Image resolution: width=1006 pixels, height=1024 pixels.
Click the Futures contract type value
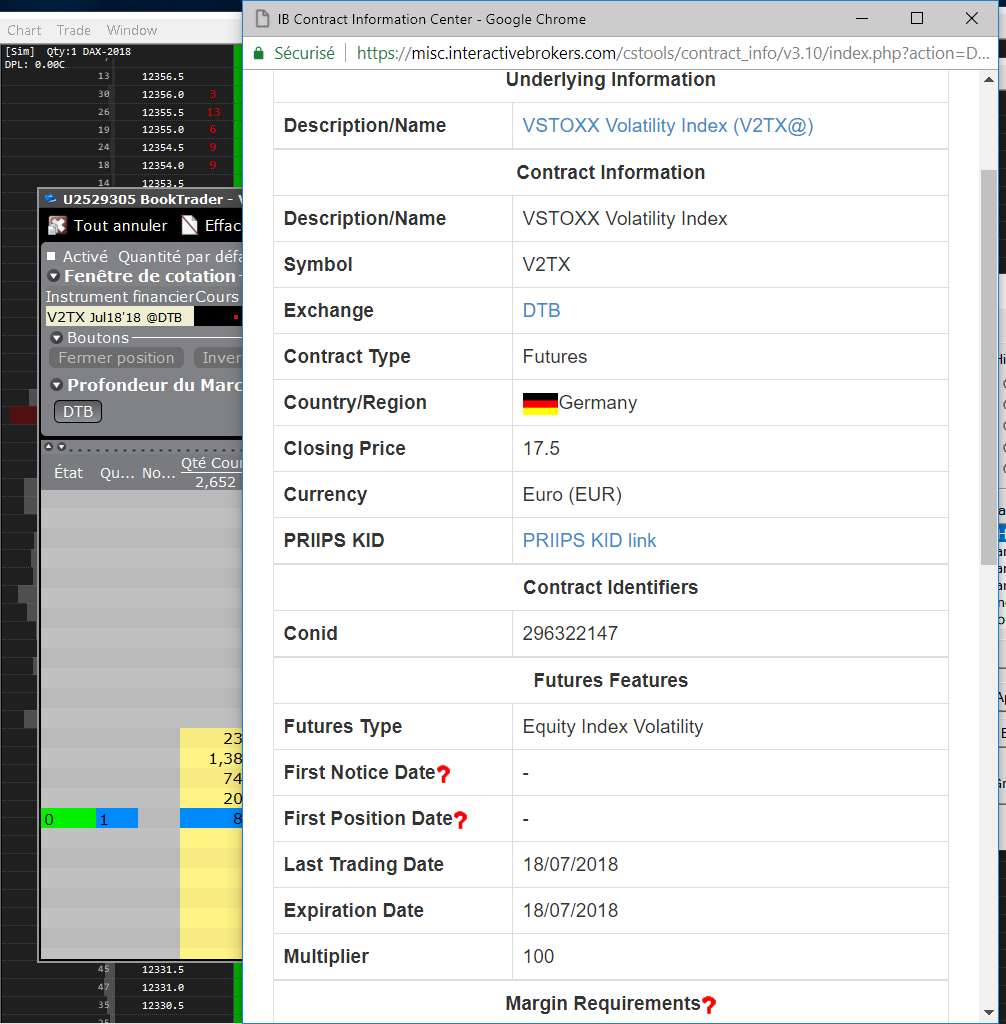[x=555, y=356]
